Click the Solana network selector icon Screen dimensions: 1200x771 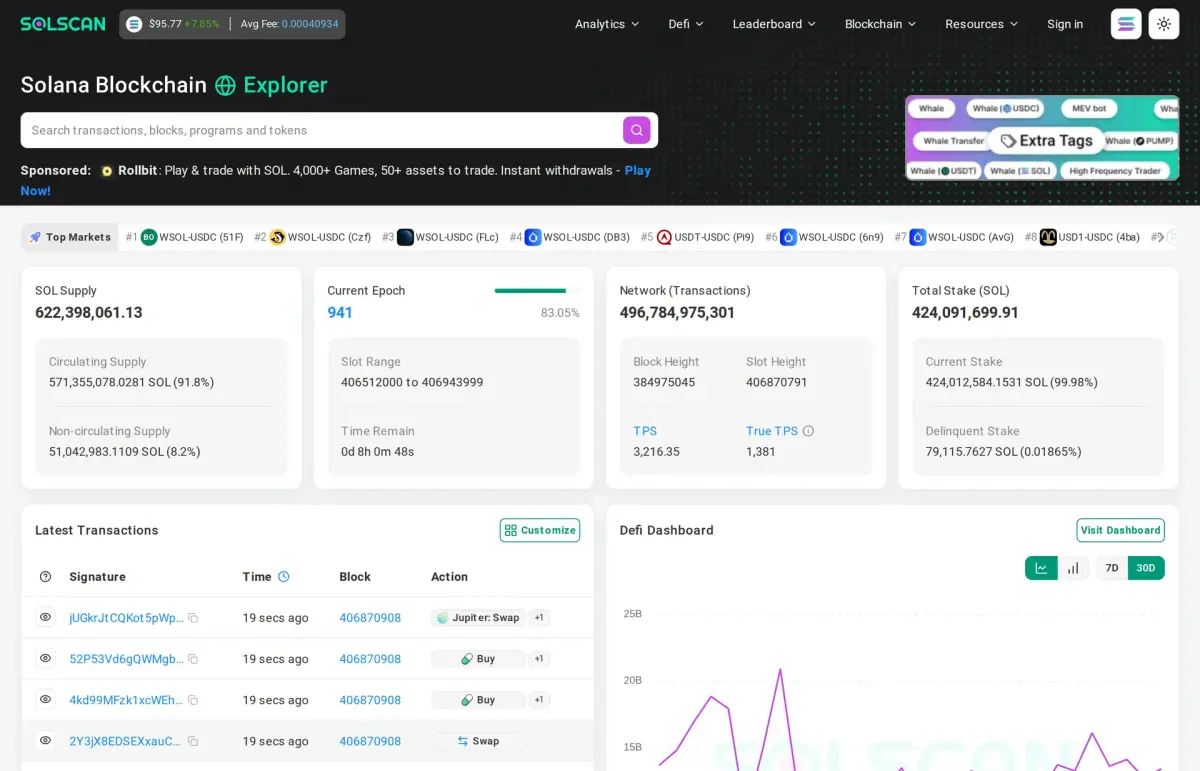(1126, 24)
